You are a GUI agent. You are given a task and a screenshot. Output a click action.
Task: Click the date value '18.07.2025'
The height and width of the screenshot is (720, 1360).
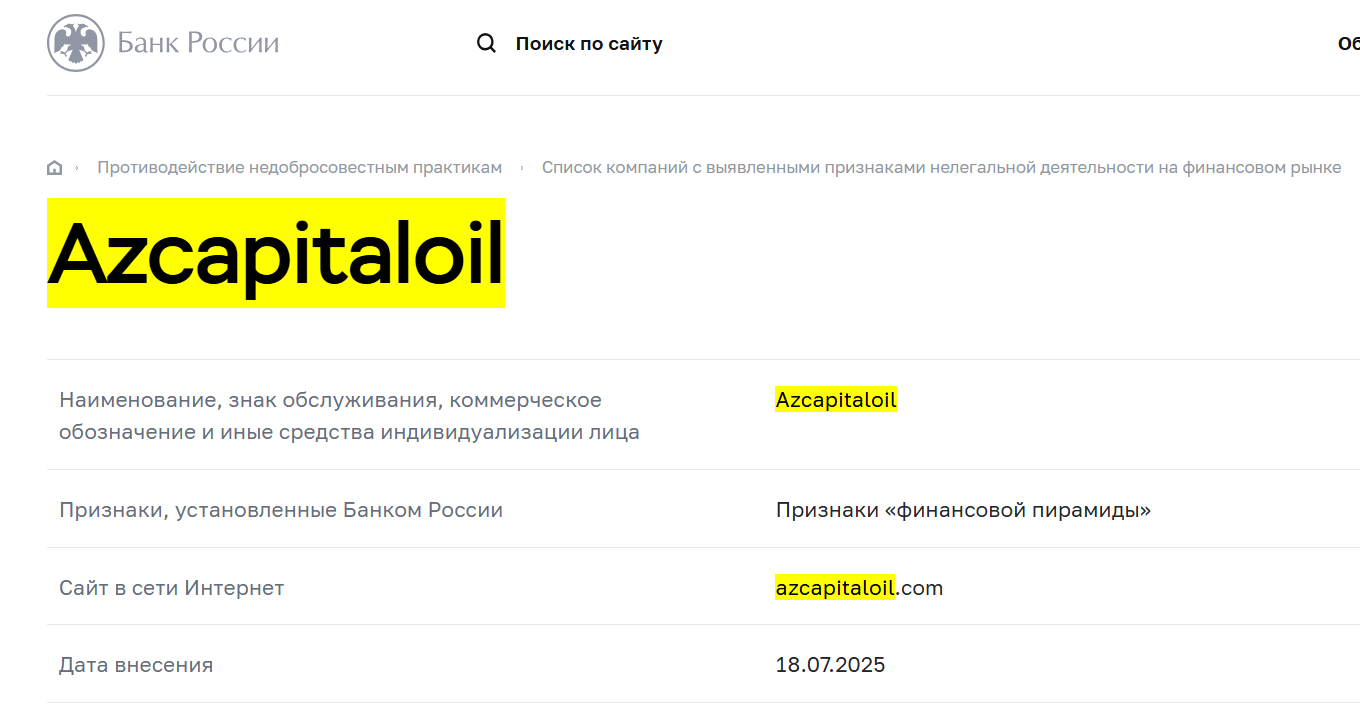(830, 665)
